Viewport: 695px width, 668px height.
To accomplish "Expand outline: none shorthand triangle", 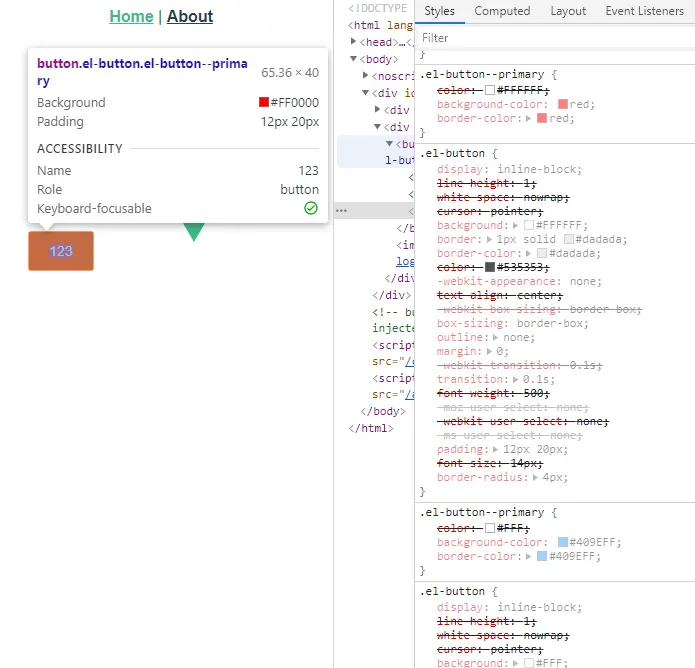I will pyautogui.click(x=495, y=337).
